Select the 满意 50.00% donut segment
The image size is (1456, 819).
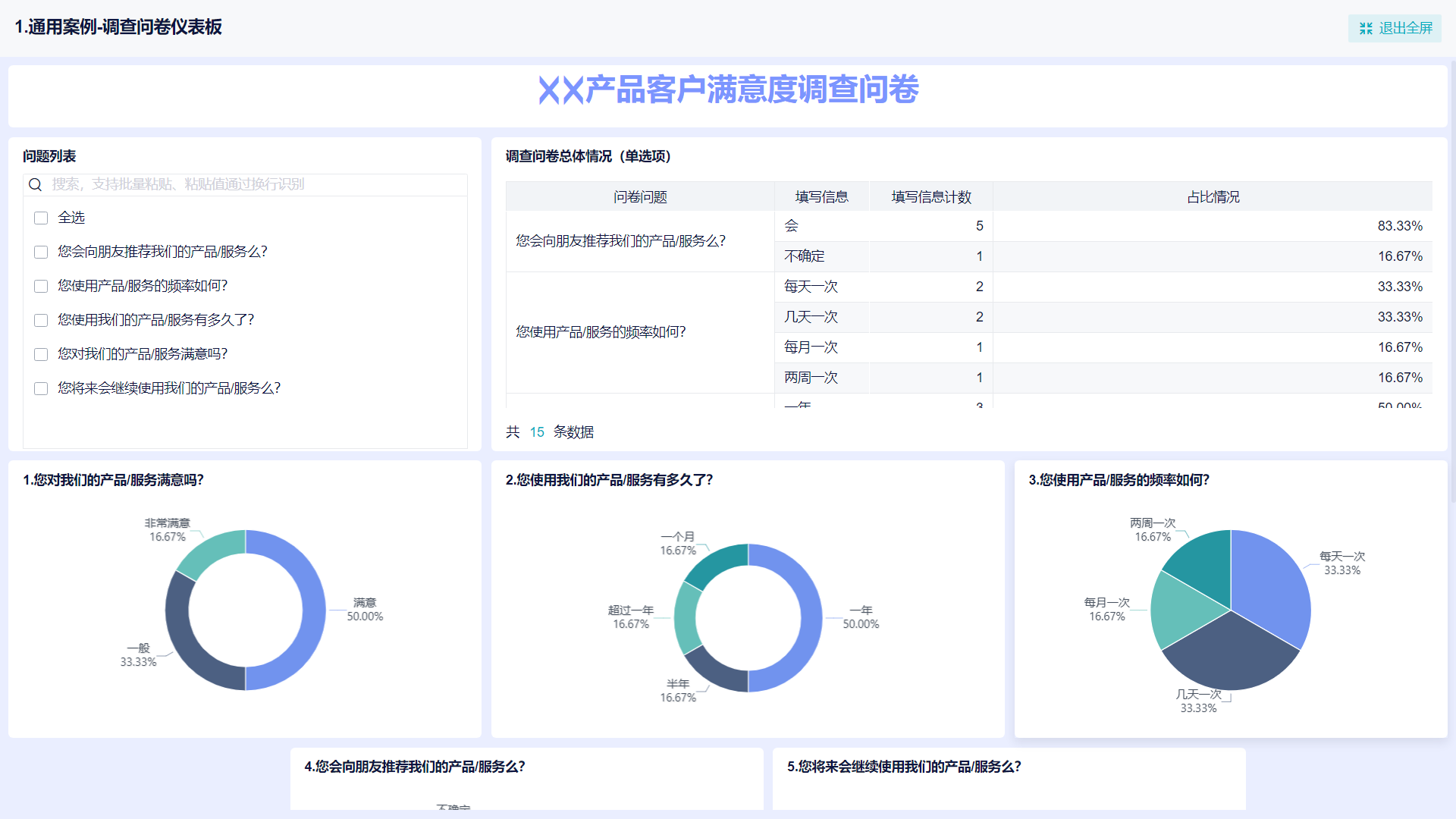point(314,610)
